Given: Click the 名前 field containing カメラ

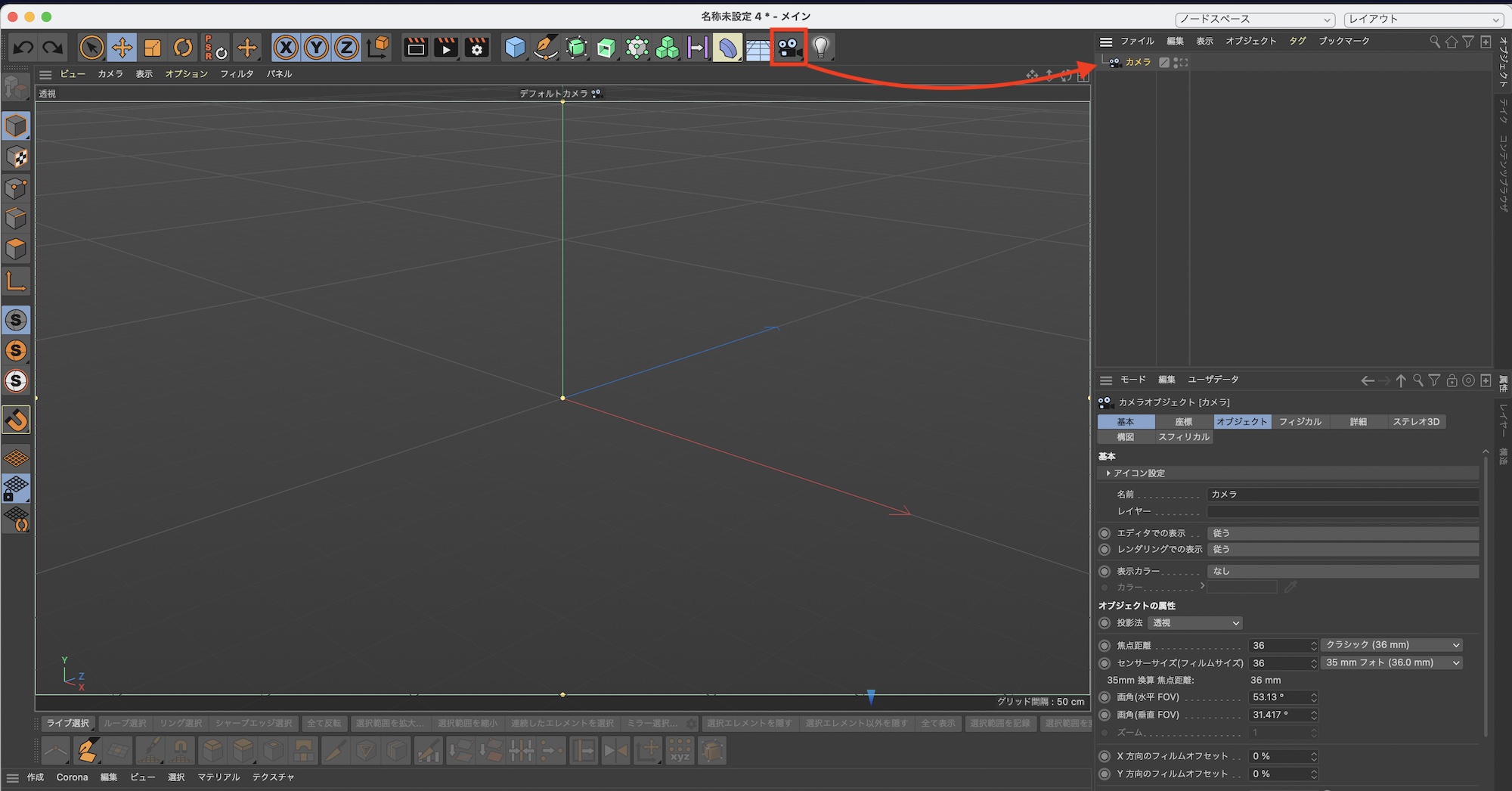Looking at the screenshot, I should pyautogui.click(x=1342, y=495).
